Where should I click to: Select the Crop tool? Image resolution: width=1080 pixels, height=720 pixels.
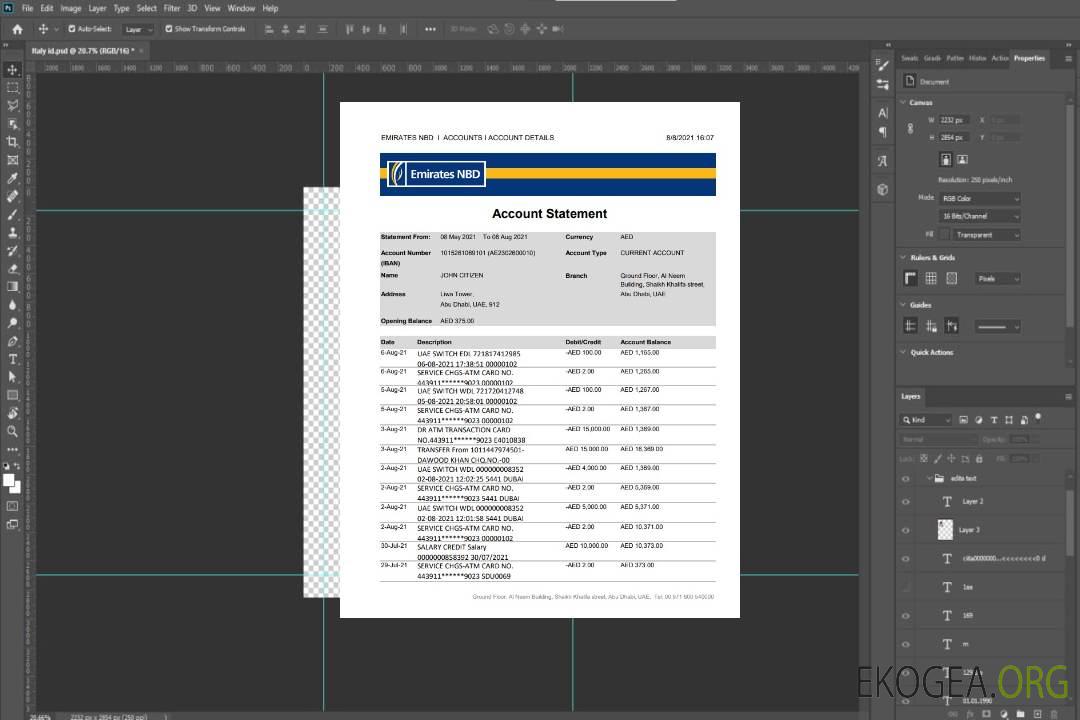click(13, 142)
